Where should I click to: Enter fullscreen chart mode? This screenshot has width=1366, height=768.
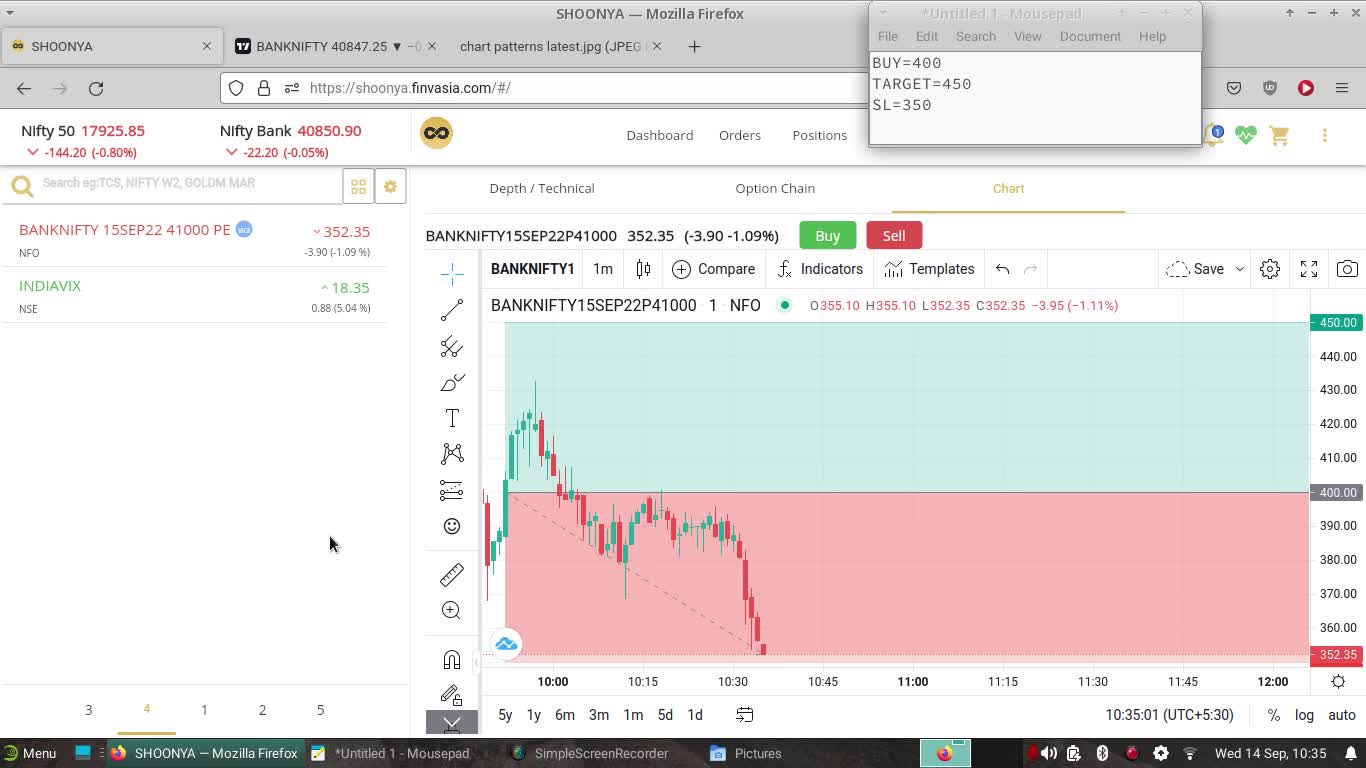(x=1309, y=269)
